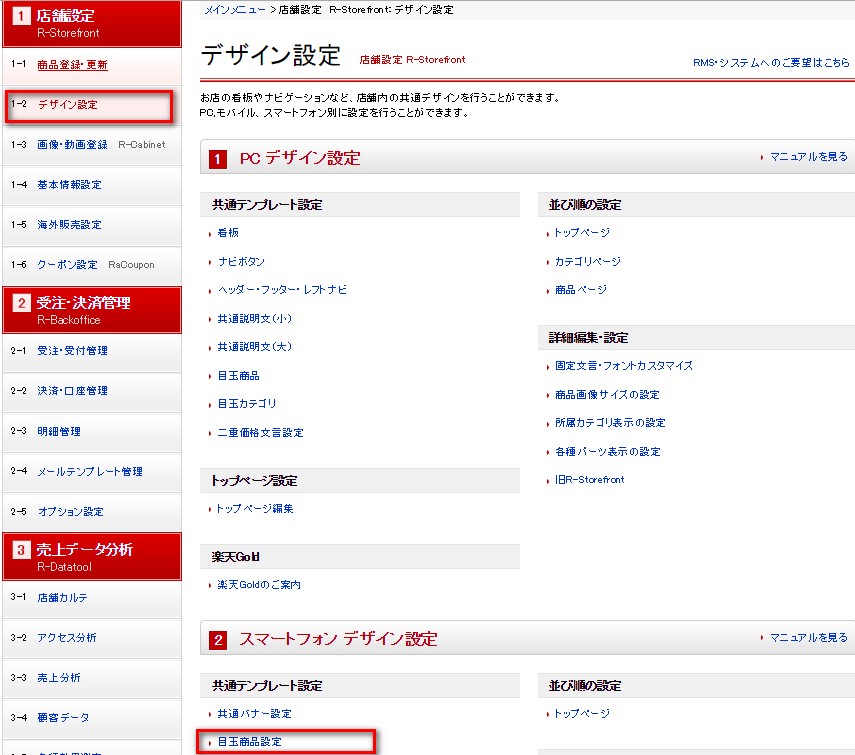This screenshot has width=855, height=755.
Task: Go to 明細管理
Action: point(59,431)
